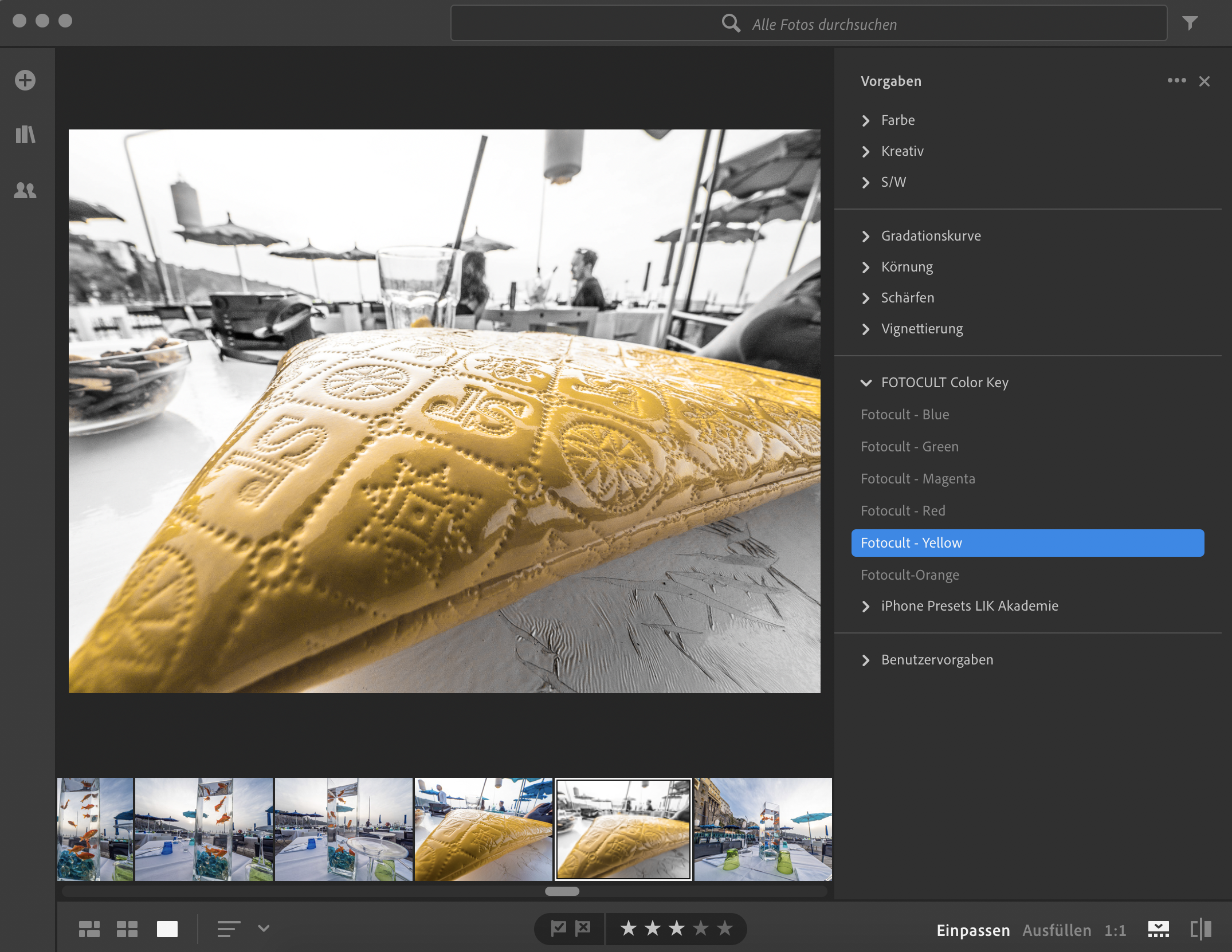Open the Vorgaben three-dot menu
The height and width of the screenshot is (952, 1232).
(x=1176, y=81)
